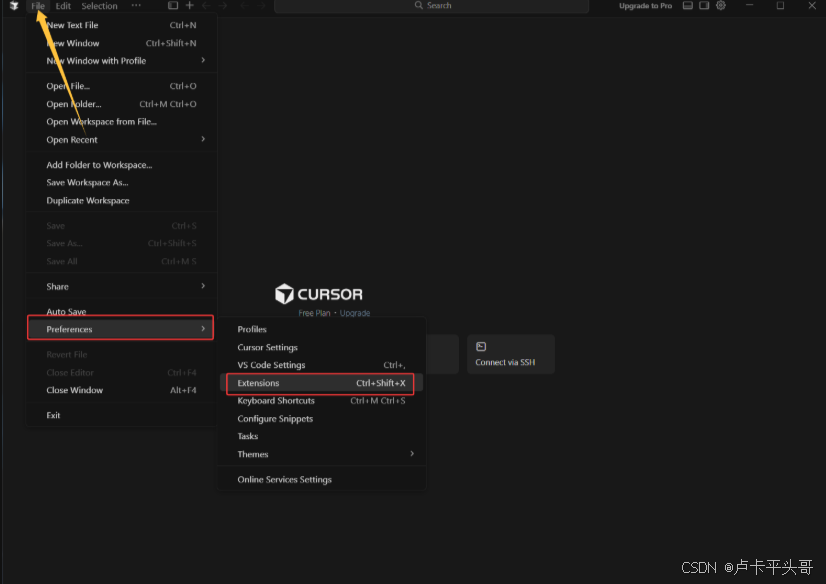Click the search magnifier icon
This screenshot has width=826, height=584.
pos(419,5)
